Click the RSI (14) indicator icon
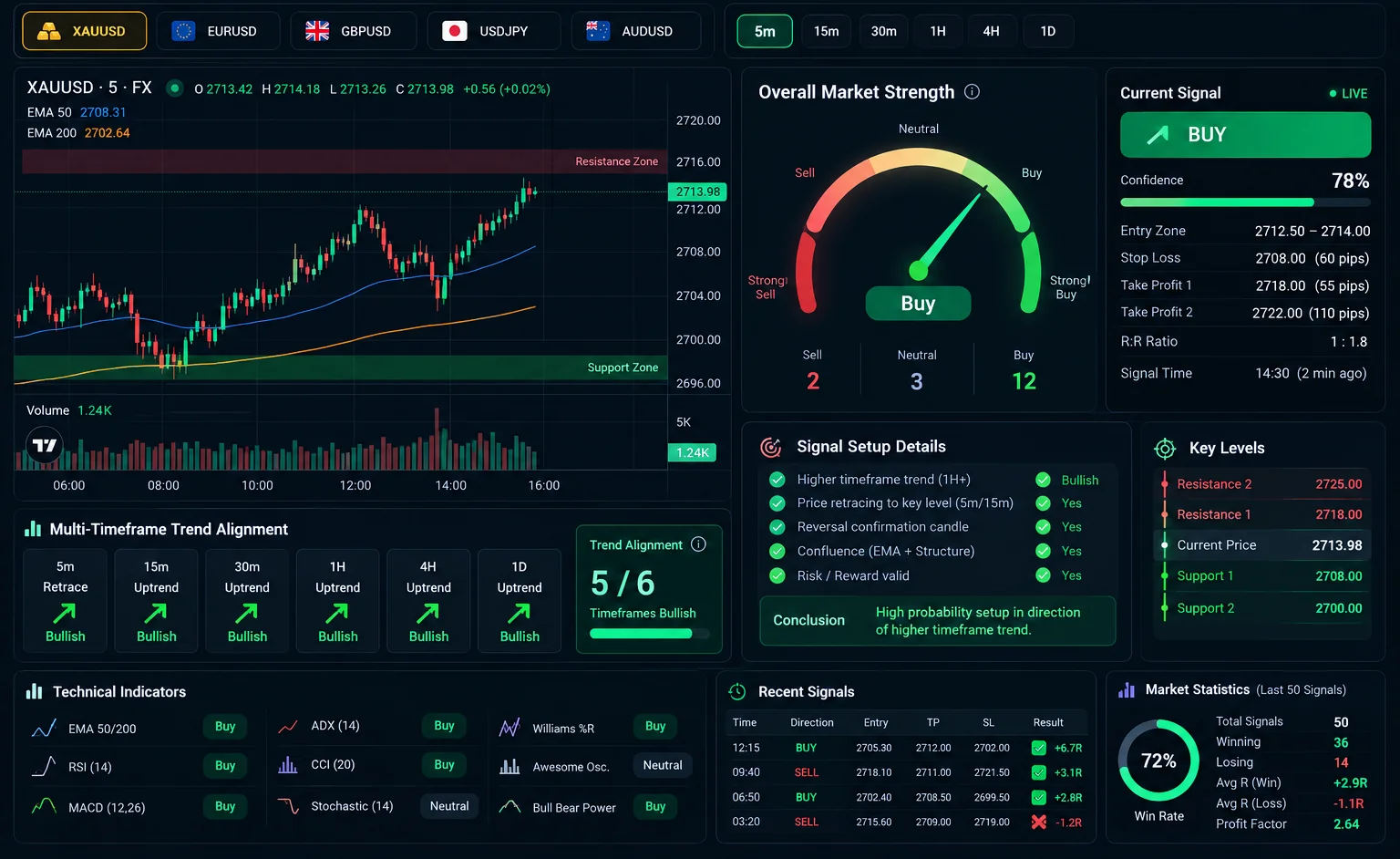The height and width of the screenshot is (859, 1400). (44, 767)
